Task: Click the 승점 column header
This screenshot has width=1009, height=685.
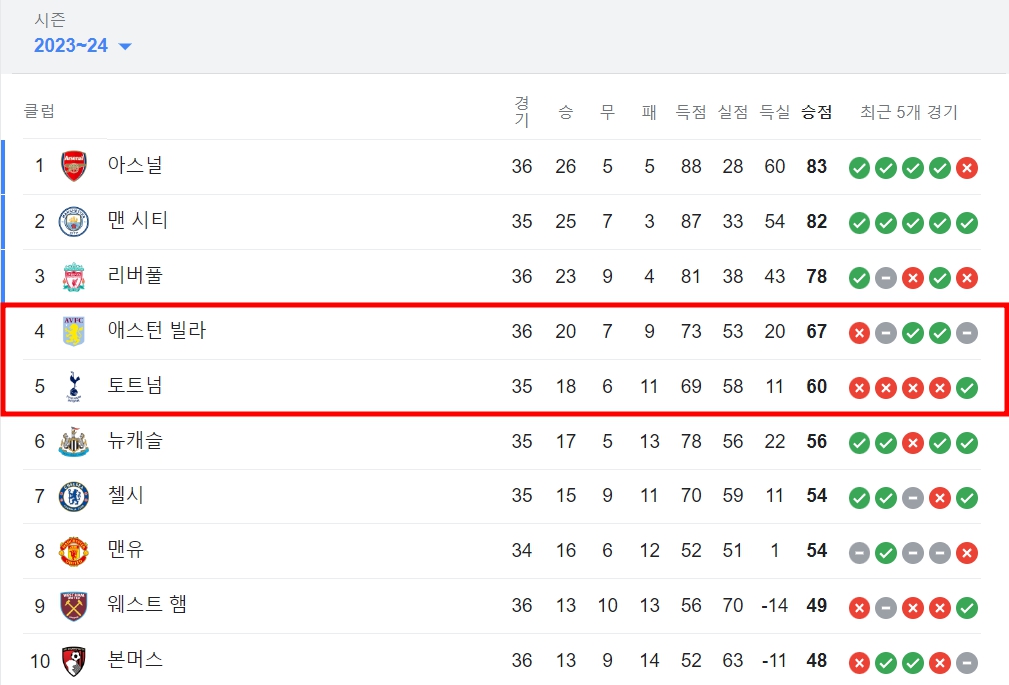Action: click(816, 112)
